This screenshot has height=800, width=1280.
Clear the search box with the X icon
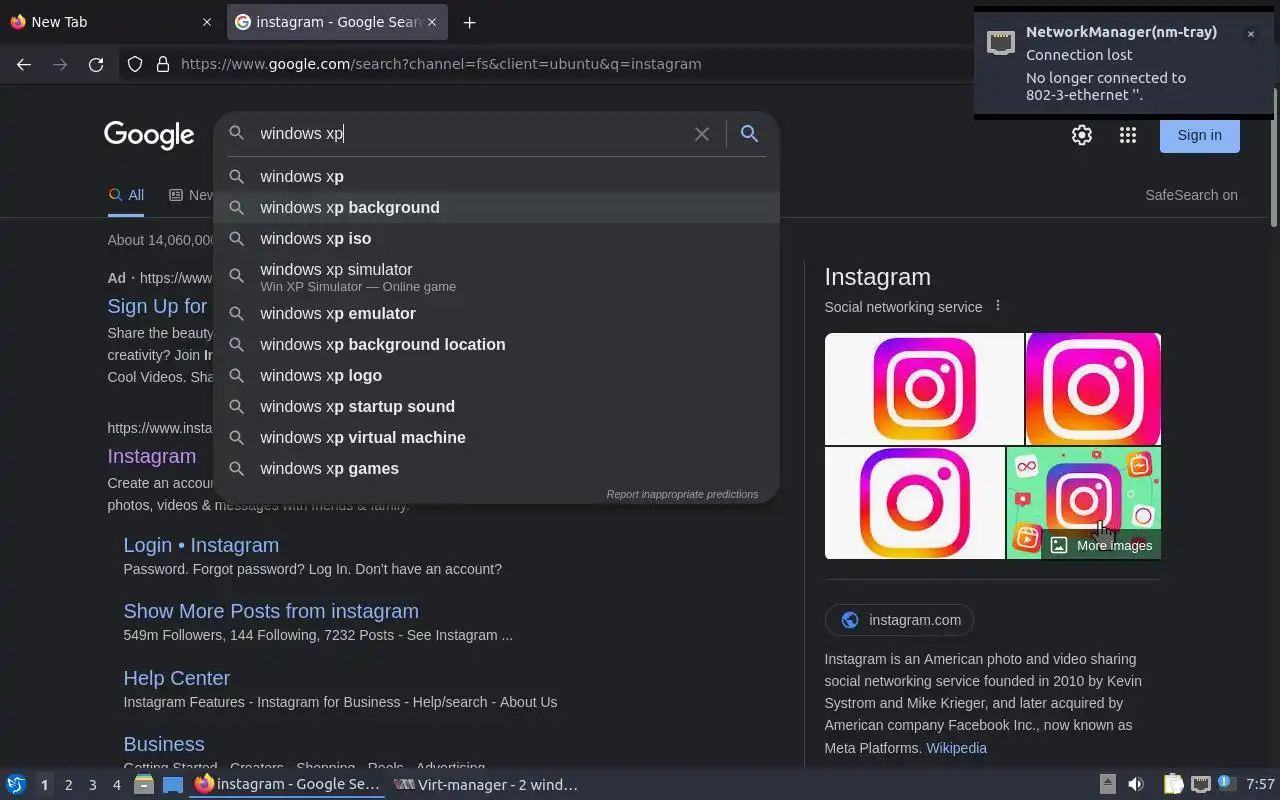pyautogui.click(x=702, y=133)
